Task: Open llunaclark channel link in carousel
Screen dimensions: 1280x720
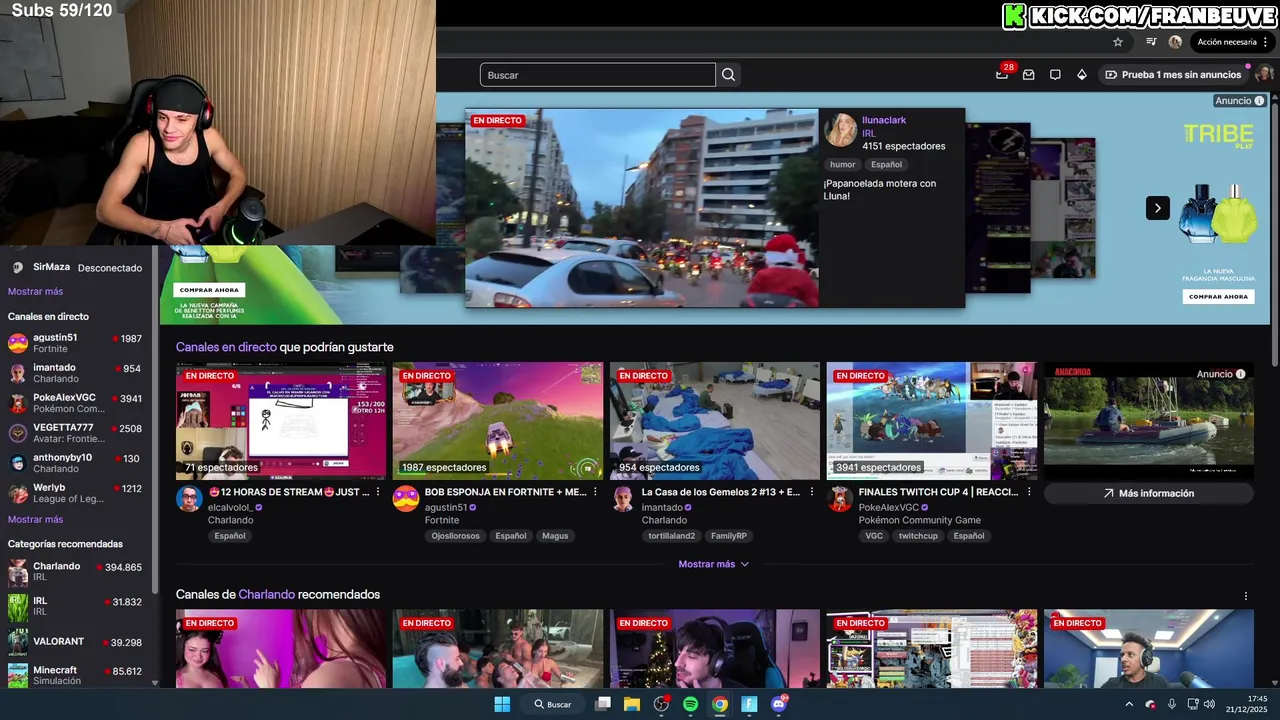Action: 884,120
